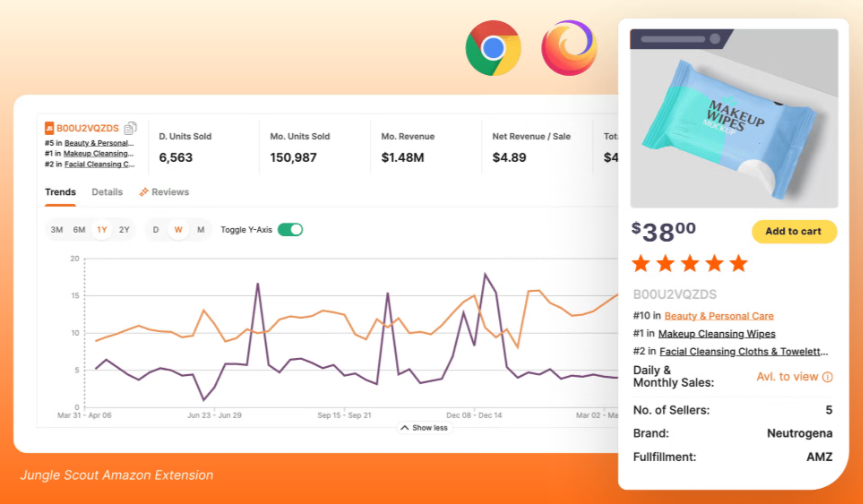Screen dimensions: 863x504
Task: Open the Trends tab
Action: coord(60,192)
